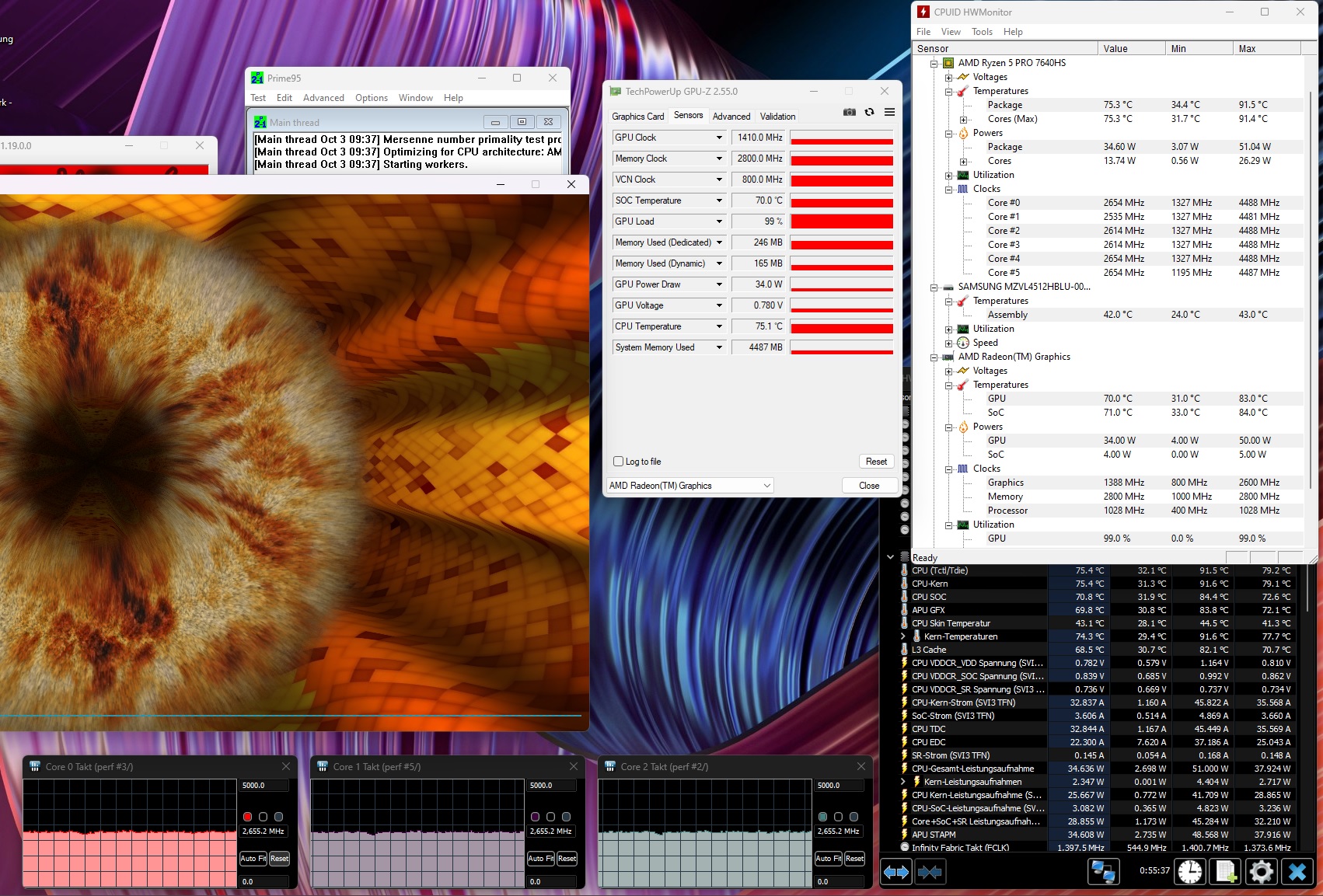1323x896 pixels.
Task: Open the Options menu in Prime95
Action: (x=372, y=98)
